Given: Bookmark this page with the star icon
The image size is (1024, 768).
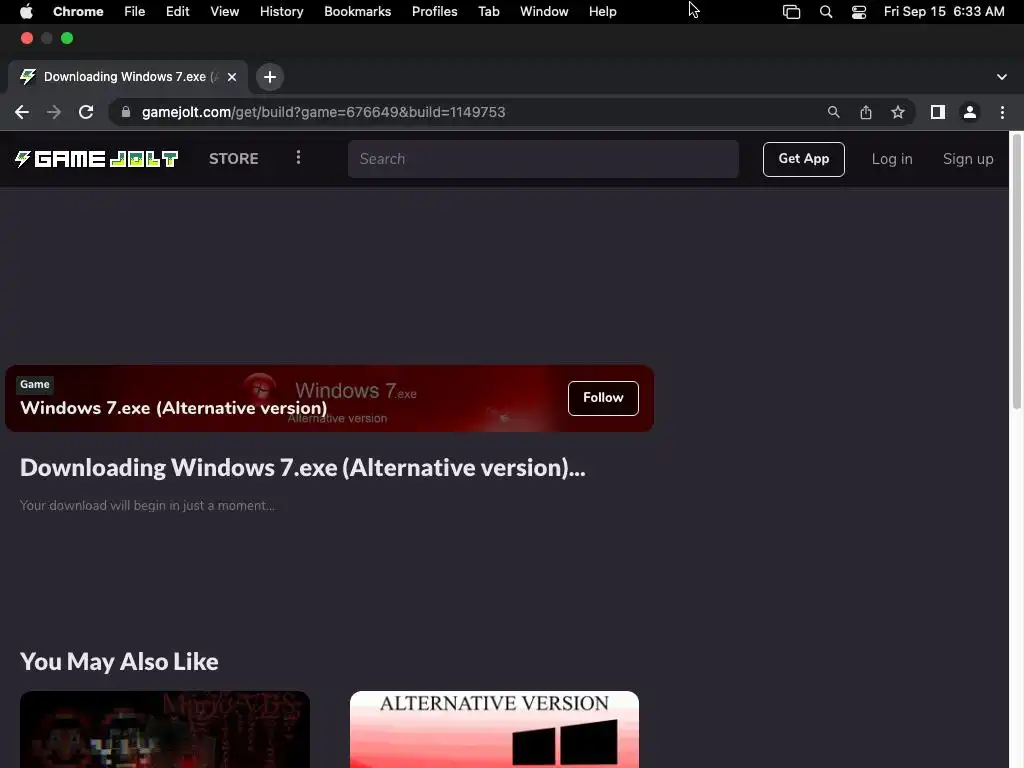Looking at the screenshot, I should point(898,112).
